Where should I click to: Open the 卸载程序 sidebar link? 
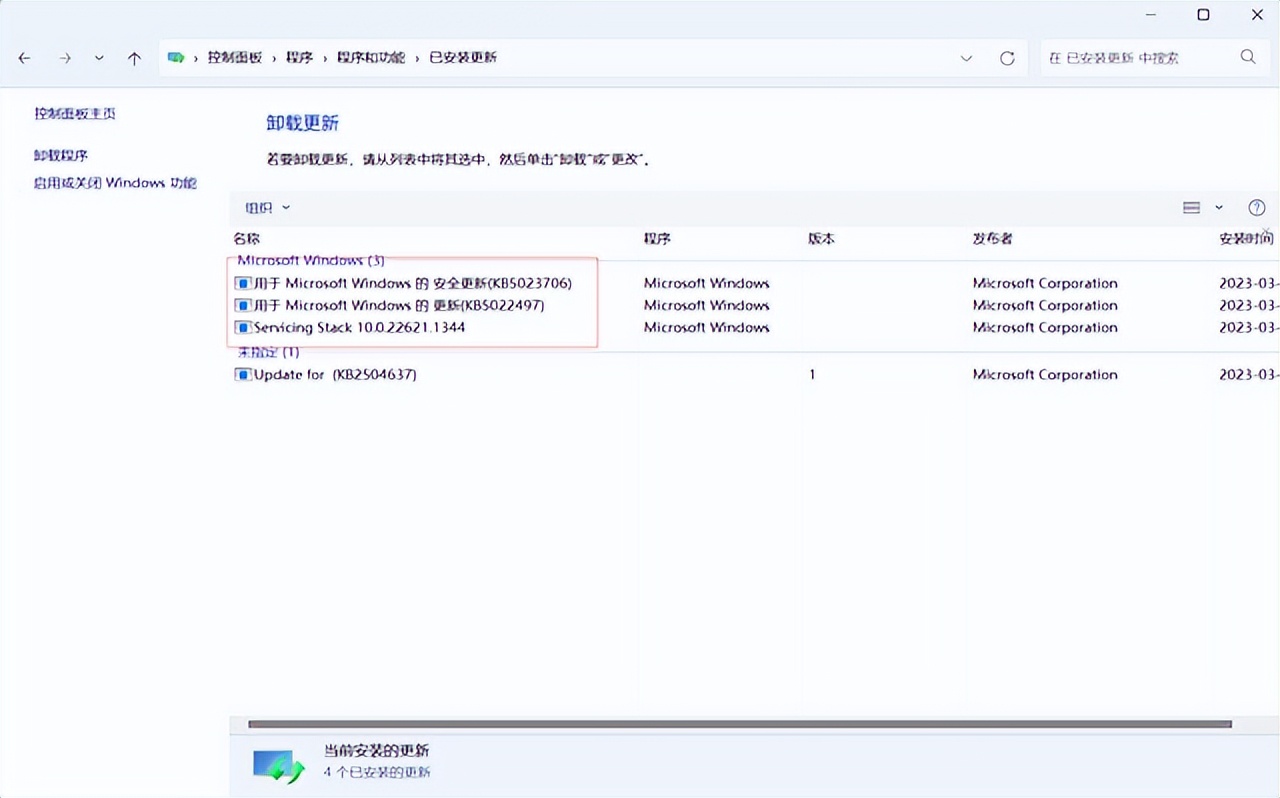pos(60,155)
